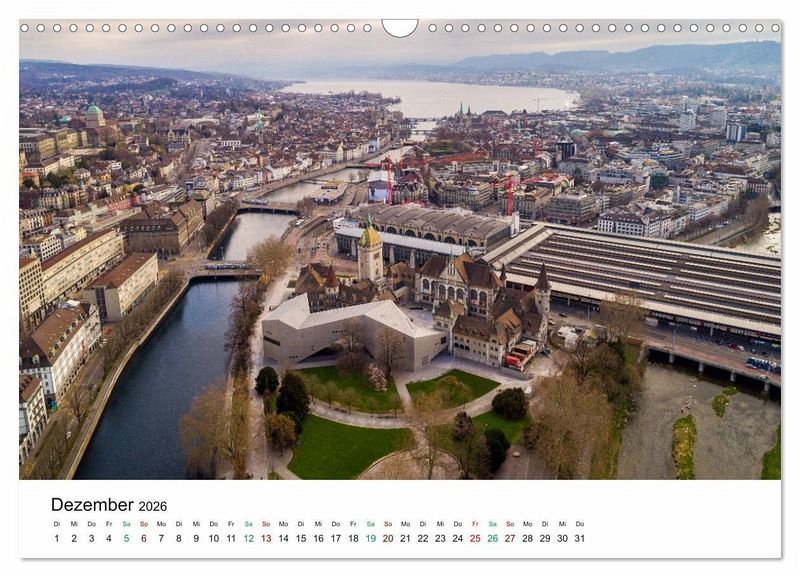This screenshot has width=800, height=577.
Task: Click the last date 31
Action: pos(579,538)
